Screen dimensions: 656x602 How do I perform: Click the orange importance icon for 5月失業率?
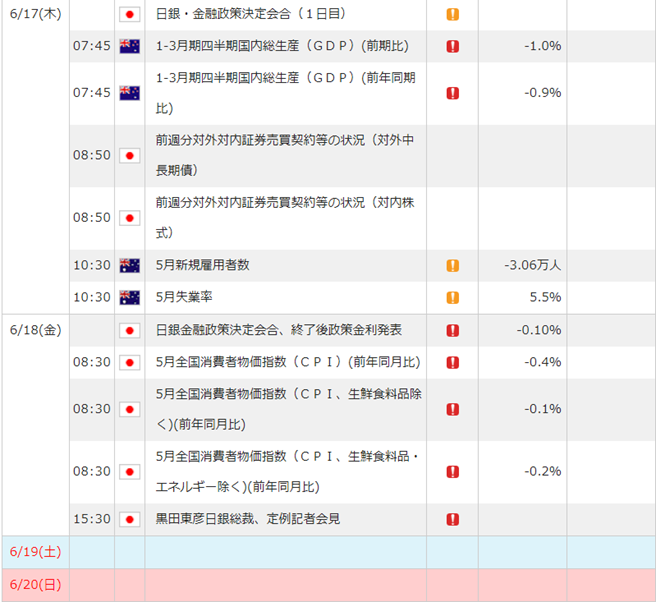coord(453,297)
